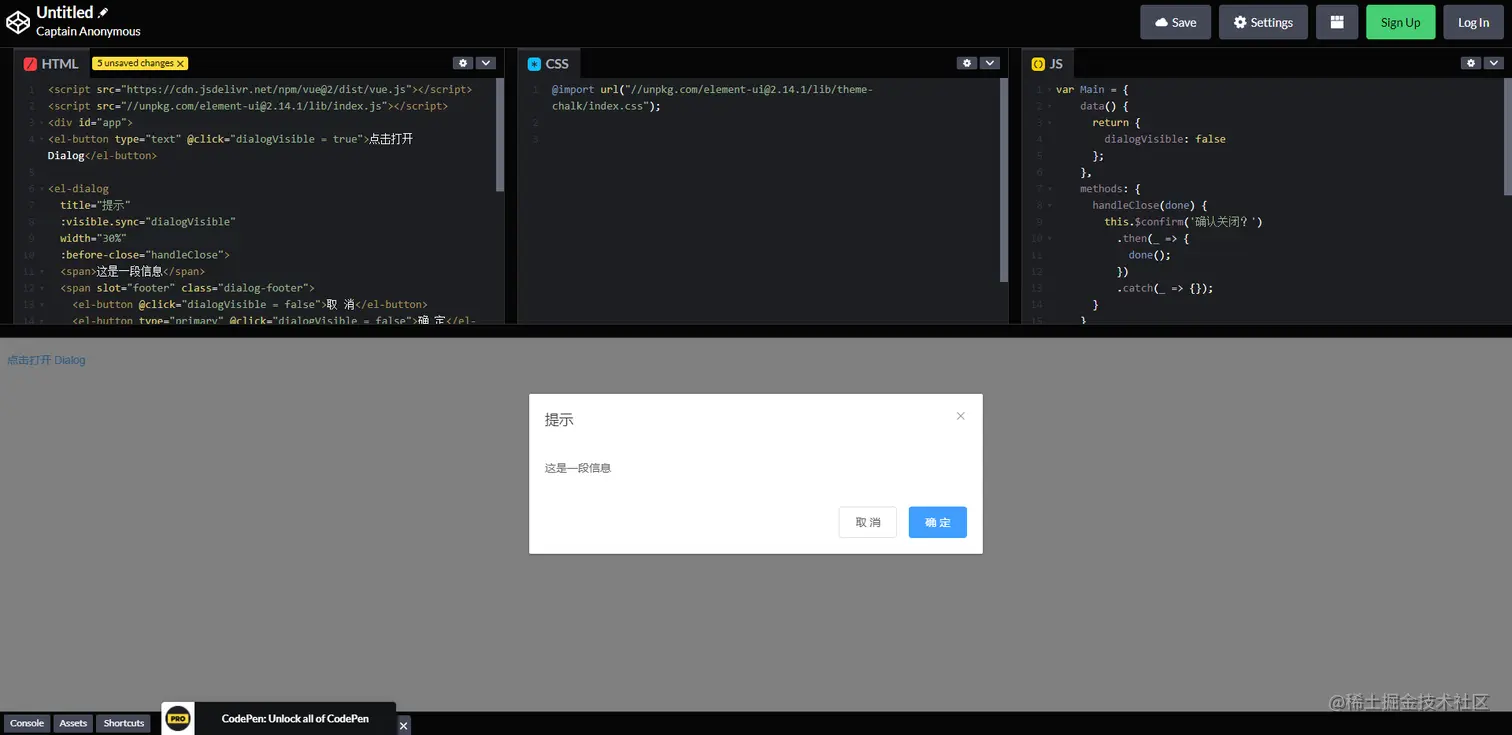The height and width of the screenshot is (735, 1512).
Task: Open the CSS editor settings gear
Action: click(x=966, y=63)
